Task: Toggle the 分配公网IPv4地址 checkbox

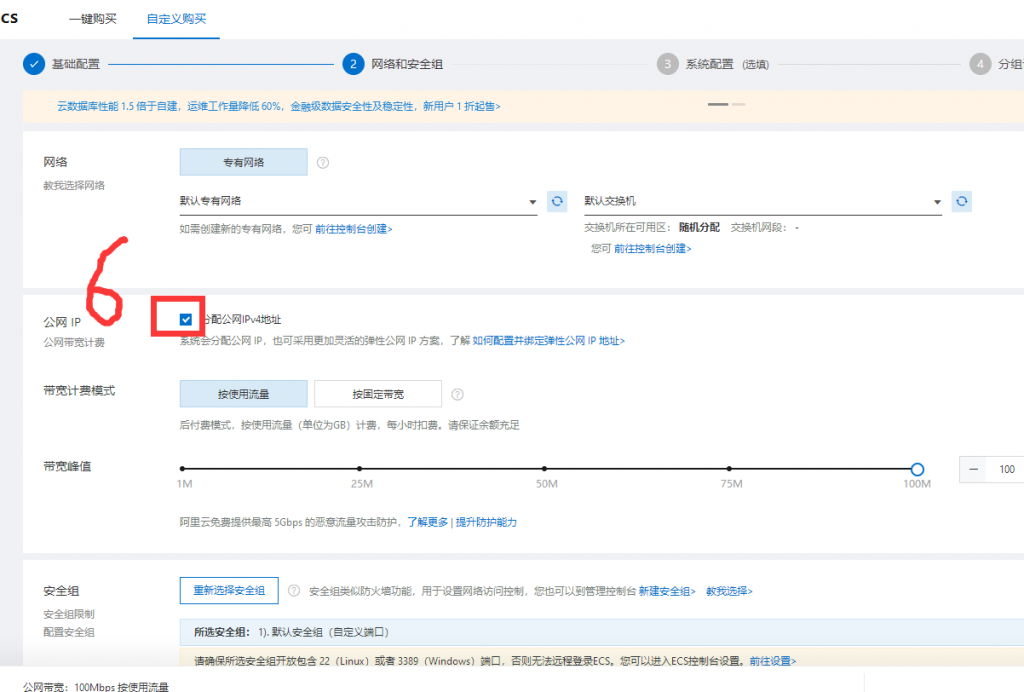Action: [x=186, y=319]
